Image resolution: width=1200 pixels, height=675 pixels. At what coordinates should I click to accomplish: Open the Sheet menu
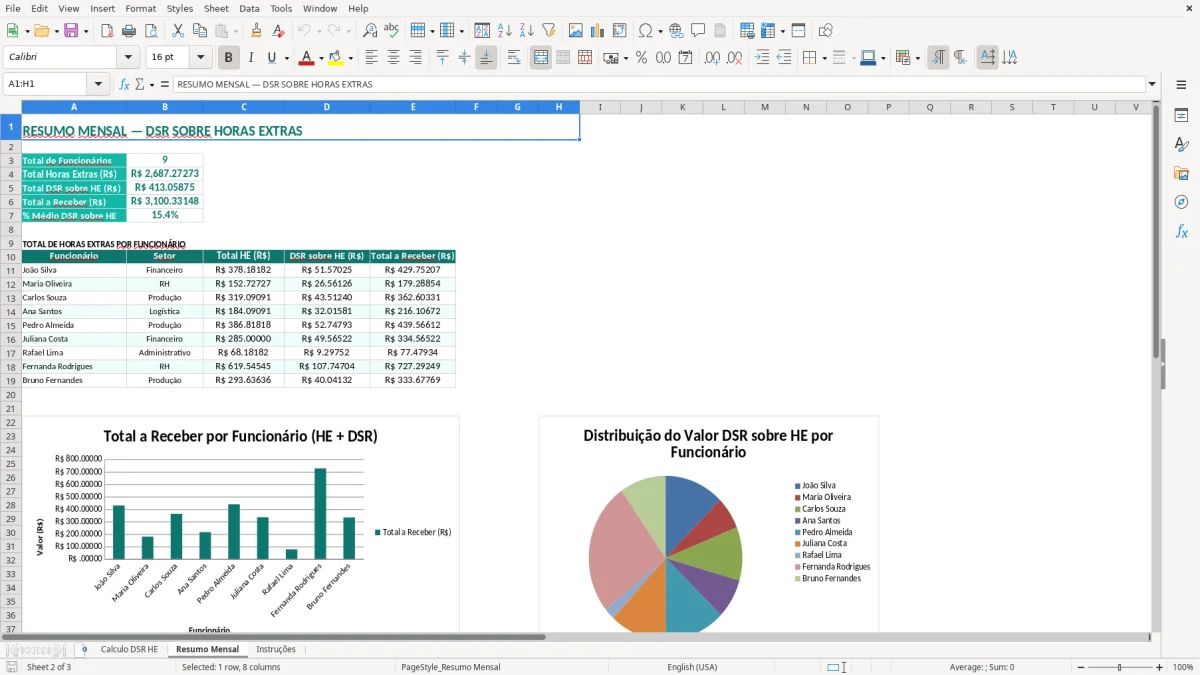(216, 8)
